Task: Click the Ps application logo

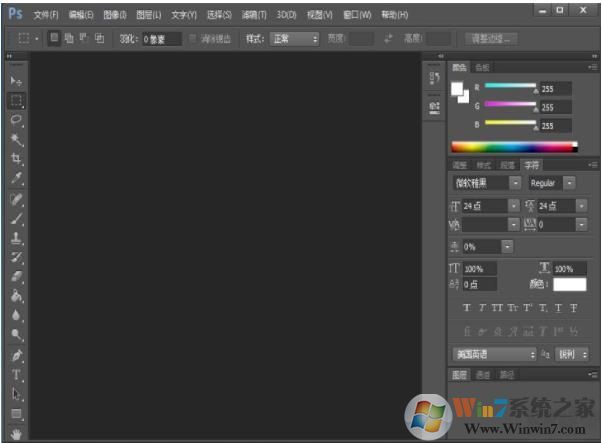Action: coord(15,14)
